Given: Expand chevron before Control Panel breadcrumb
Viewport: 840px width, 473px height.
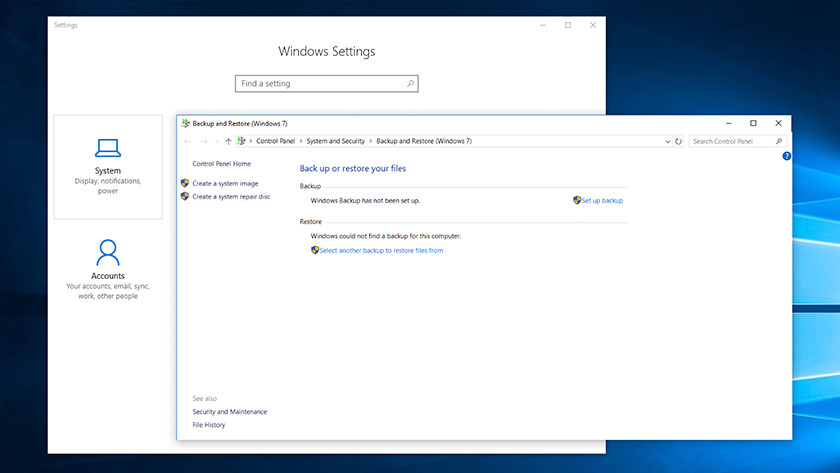Looking at the screenshot, I should pyautogui.click(x=250, y=141).
